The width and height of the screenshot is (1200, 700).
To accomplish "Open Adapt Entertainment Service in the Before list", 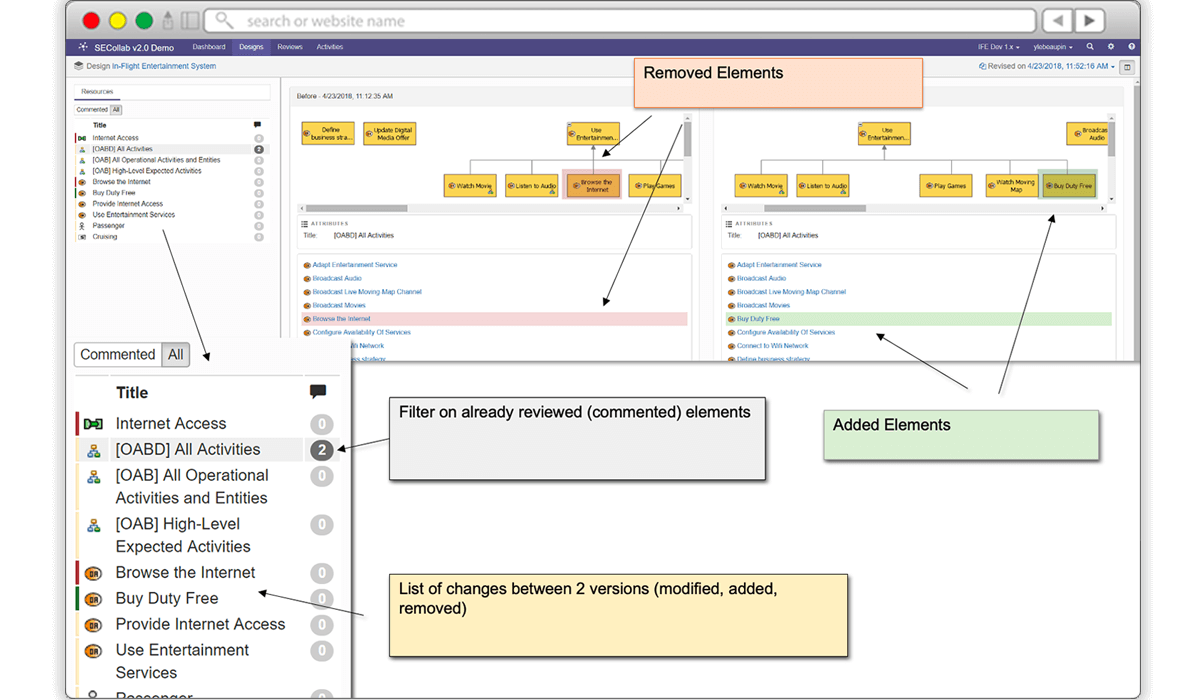I will [x=355, y=265].
